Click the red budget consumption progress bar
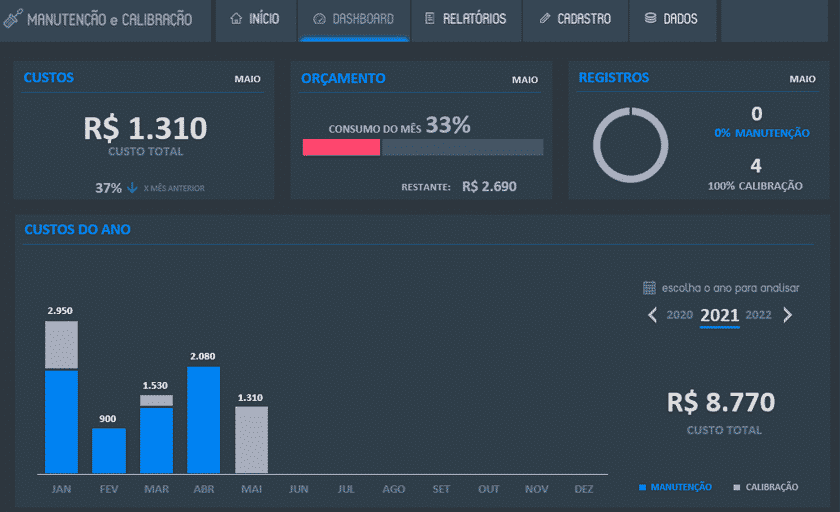This screenshot has height=512, width=840. [x=341, y=147]
